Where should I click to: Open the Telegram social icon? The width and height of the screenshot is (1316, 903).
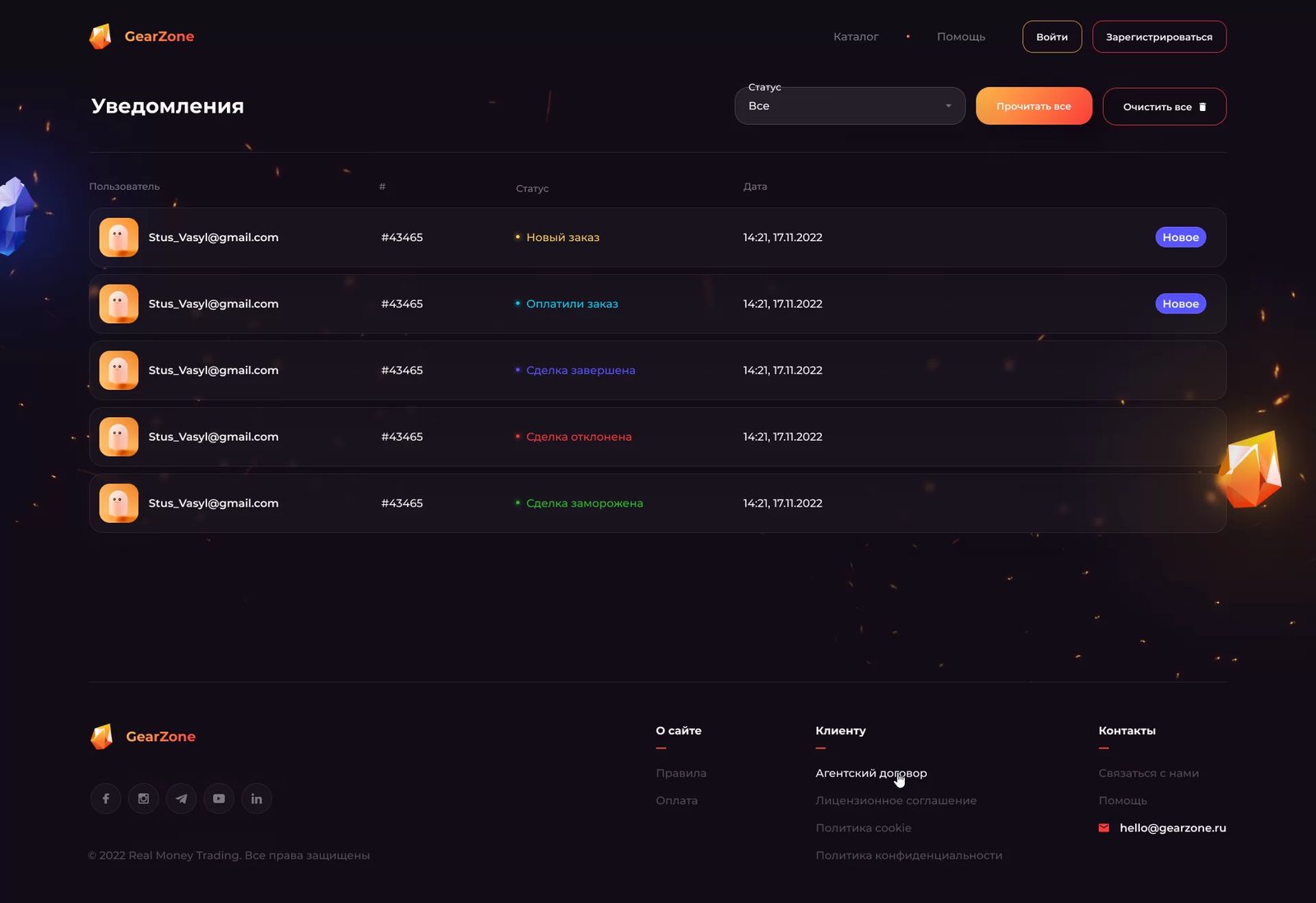[x=181, y=799]
